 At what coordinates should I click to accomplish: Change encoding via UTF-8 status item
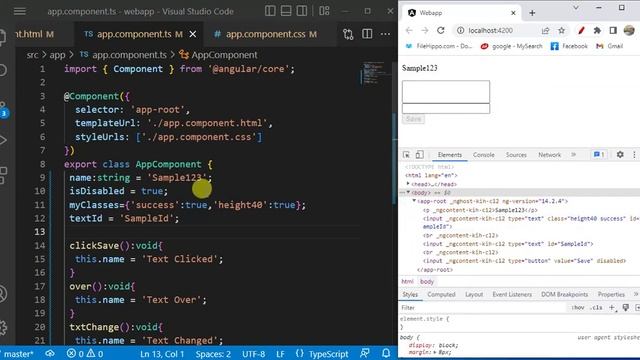[x=253, y=354]
